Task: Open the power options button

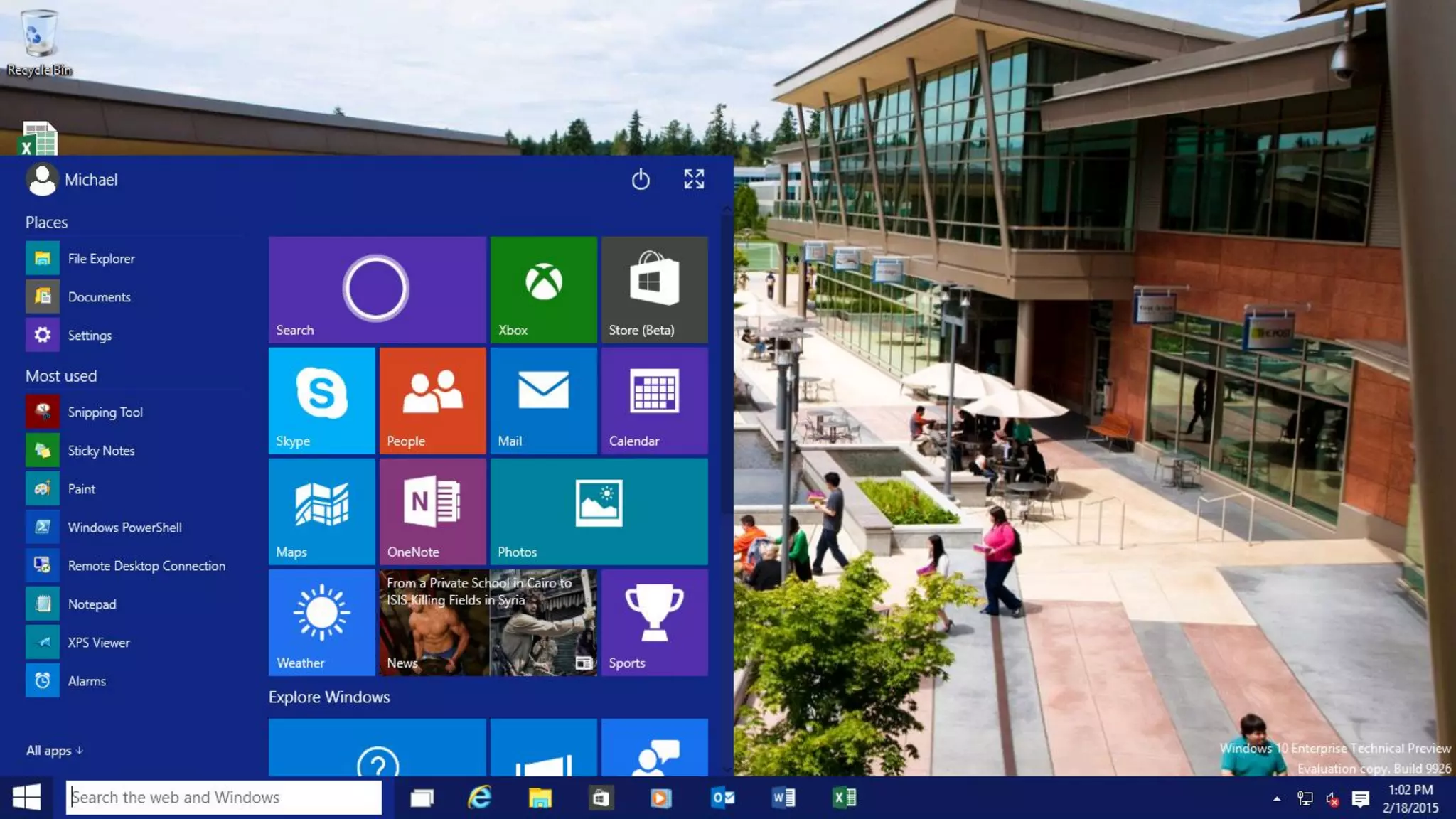Action: tap(641, 179)
